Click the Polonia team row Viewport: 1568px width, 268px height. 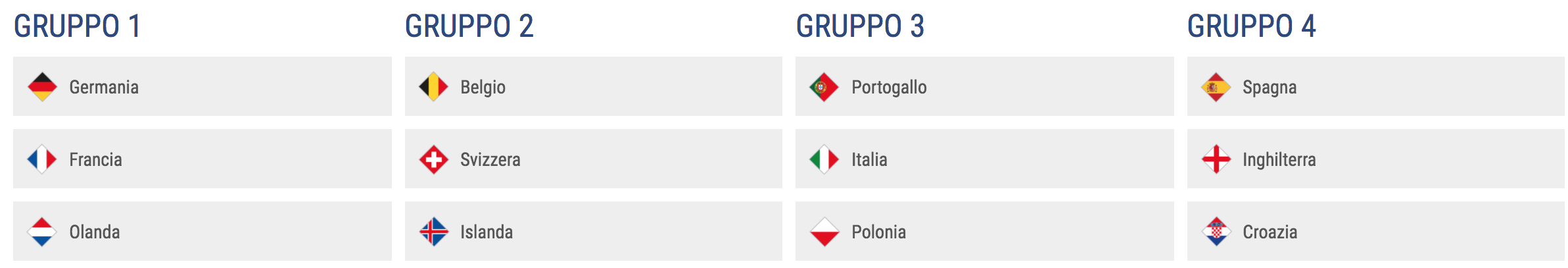coord(984,232)
